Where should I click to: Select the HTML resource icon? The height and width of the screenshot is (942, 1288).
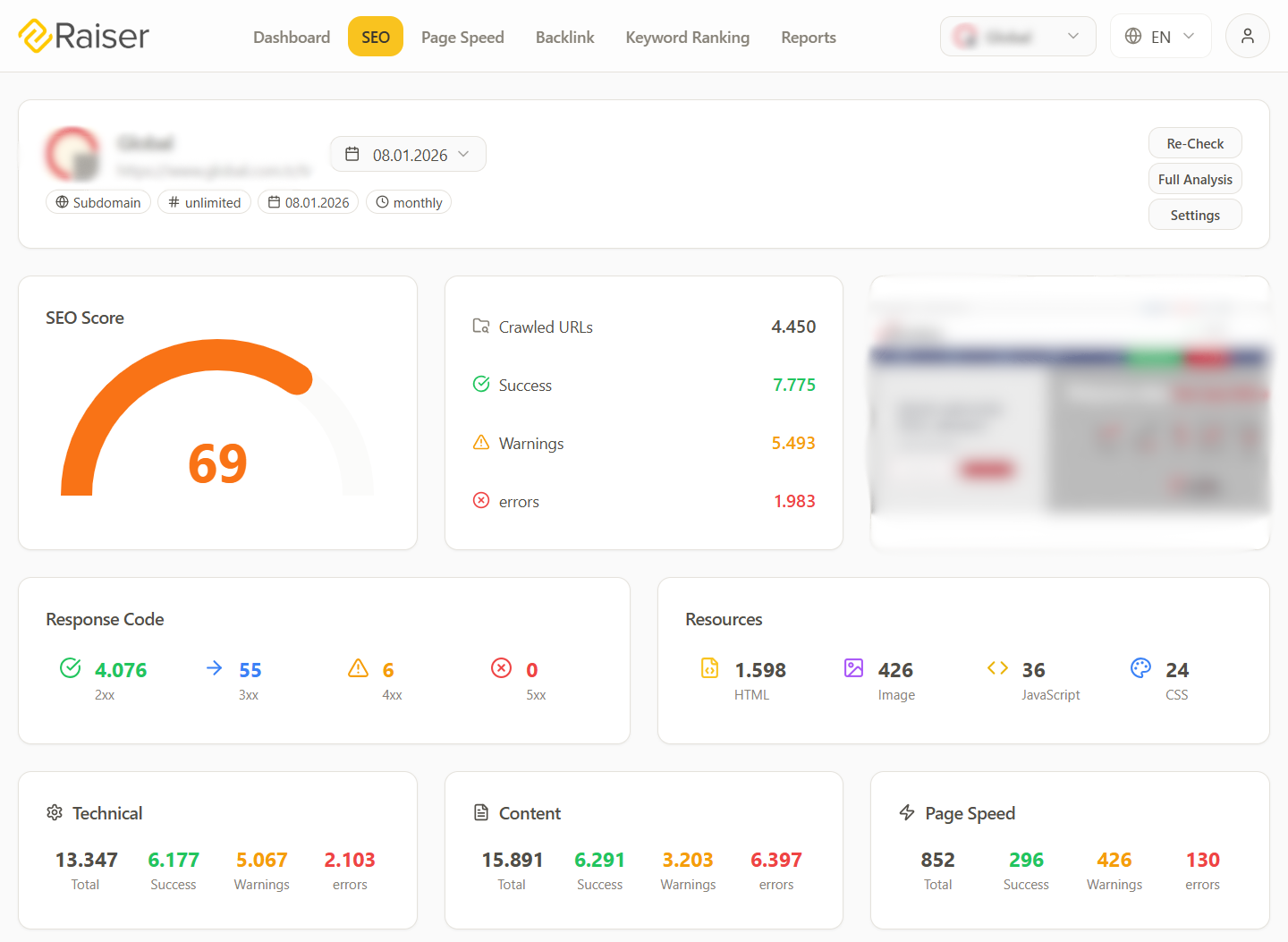[709, 668]
